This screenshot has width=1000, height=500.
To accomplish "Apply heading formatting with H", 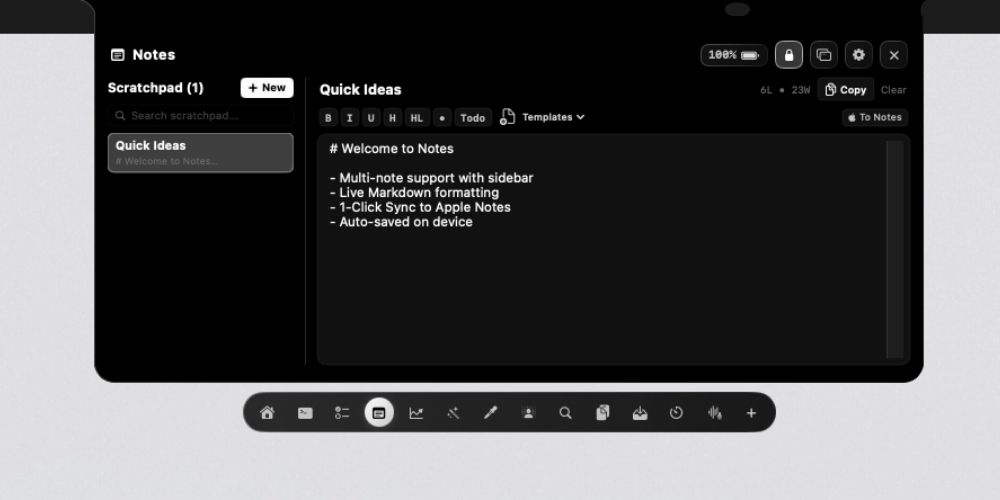I will point(393,118).
